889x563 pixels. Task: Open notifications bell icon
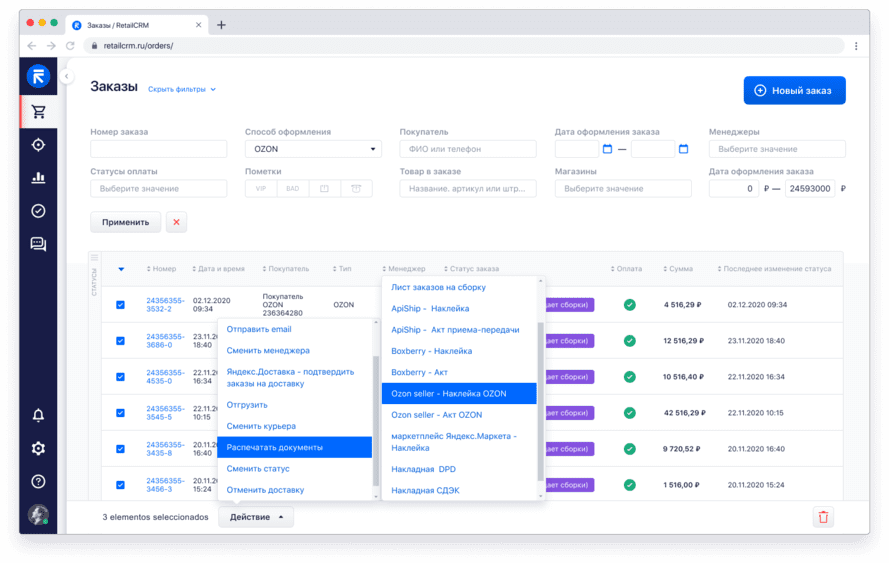[38, 415]
